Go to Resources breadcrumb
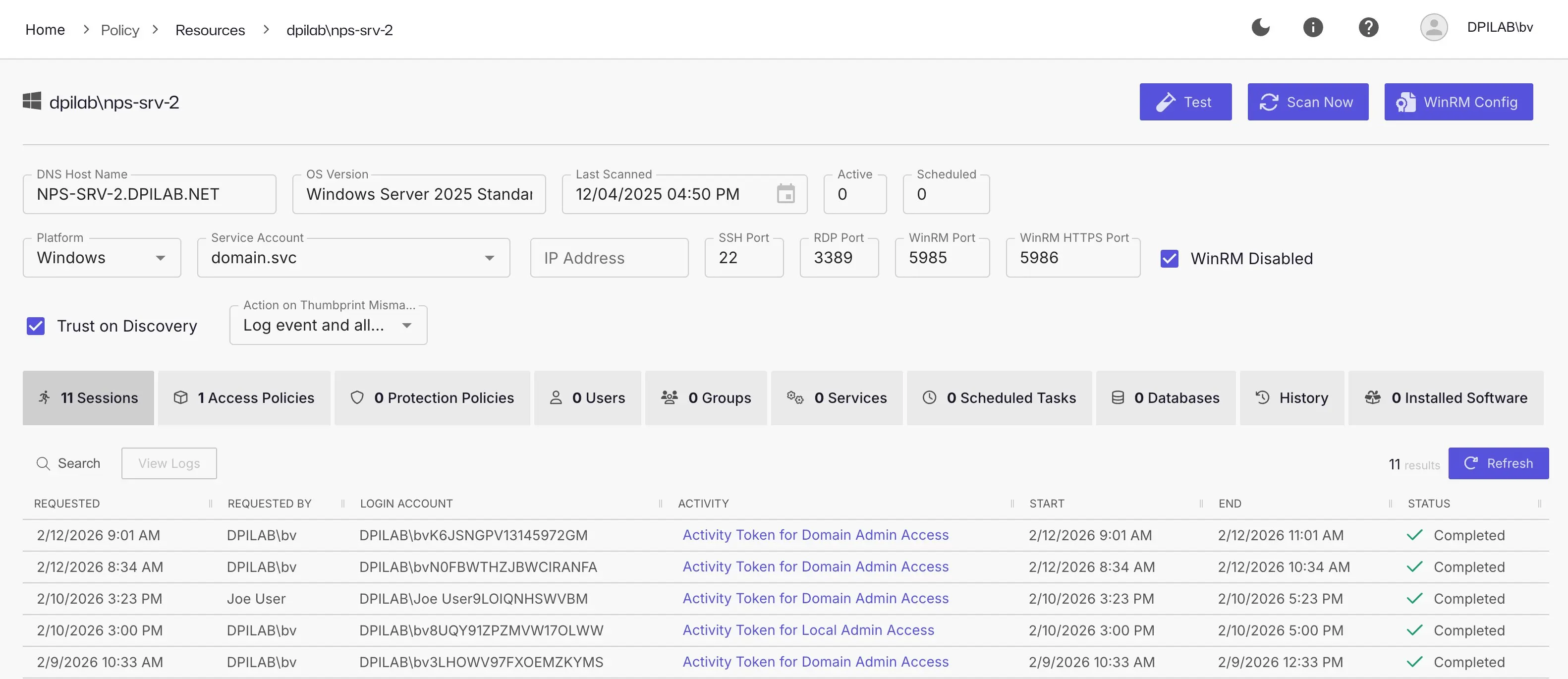Image resolution: width=1568 pixels, height=679 pixels. point(210,30)
